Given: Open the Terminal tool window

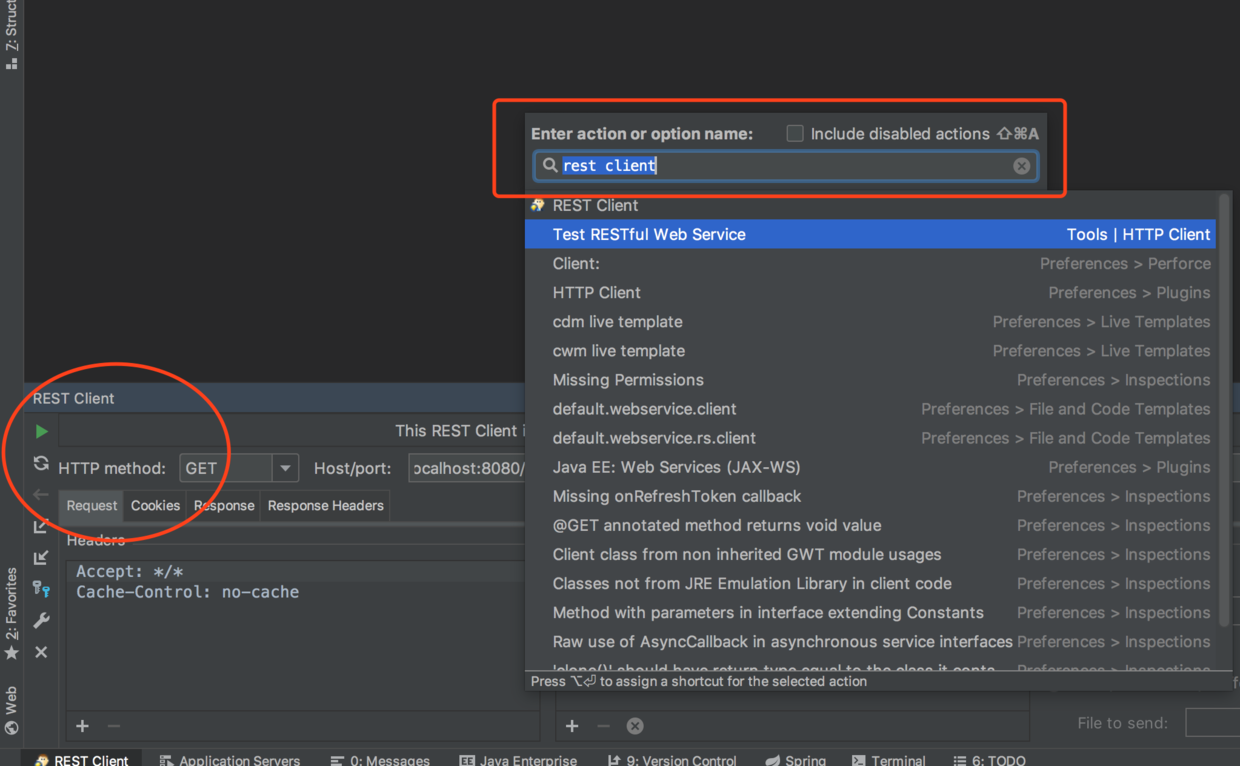Looking at the screenshot, I should tap(889, 760).
